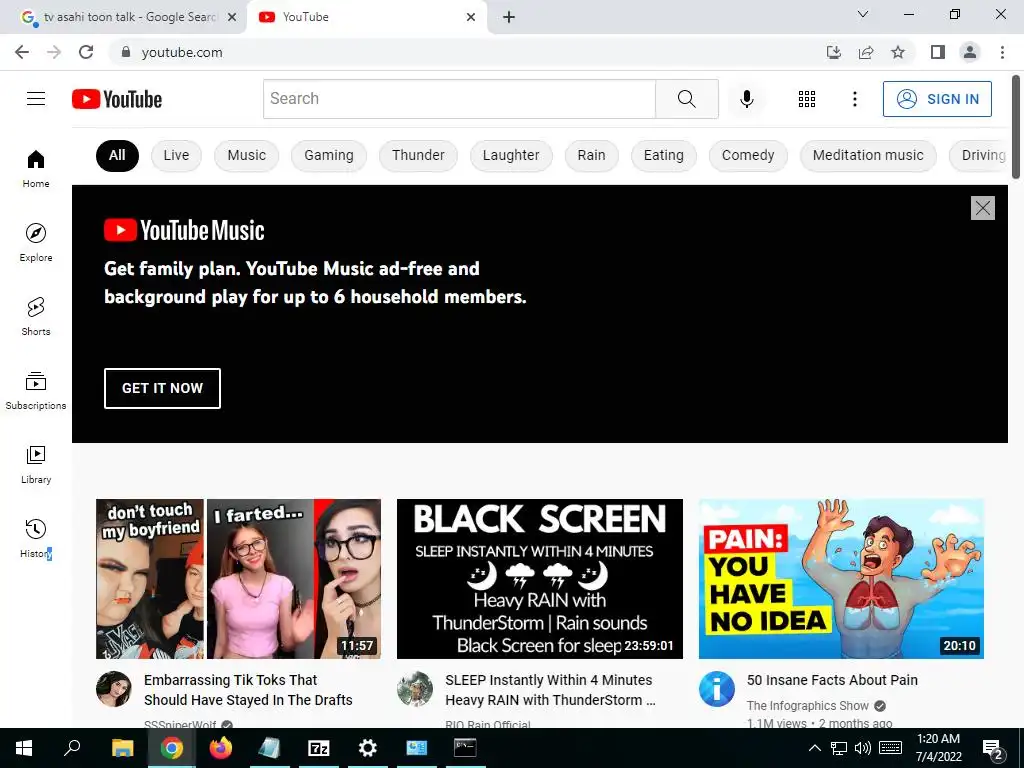Open the YouTube hamburger guide menu
The image size is (1024, 768).
(36, 99)
